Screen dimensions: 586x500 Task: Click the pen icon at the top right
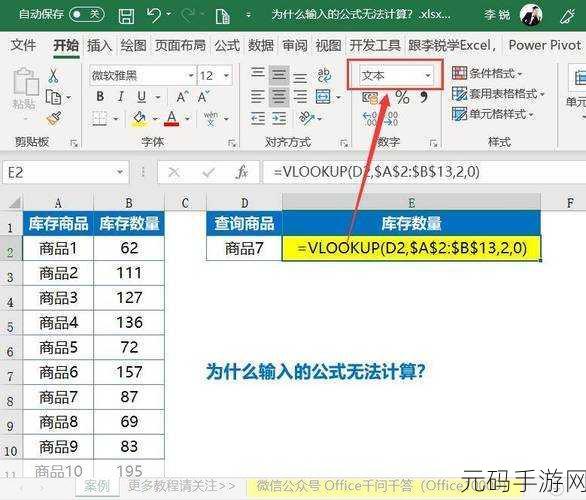click(x=567, y=16)
